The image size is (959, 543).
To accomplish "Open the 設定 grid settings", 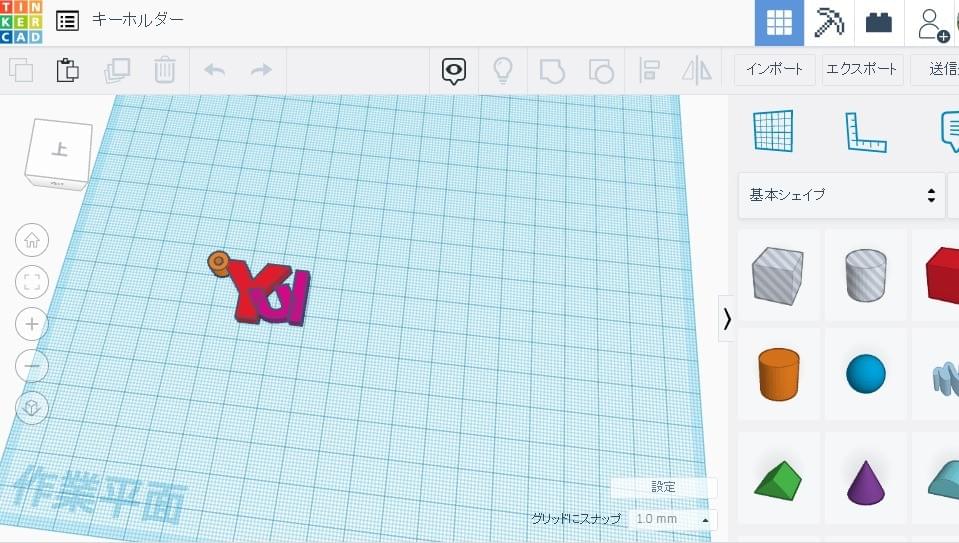I will point(663,487).
